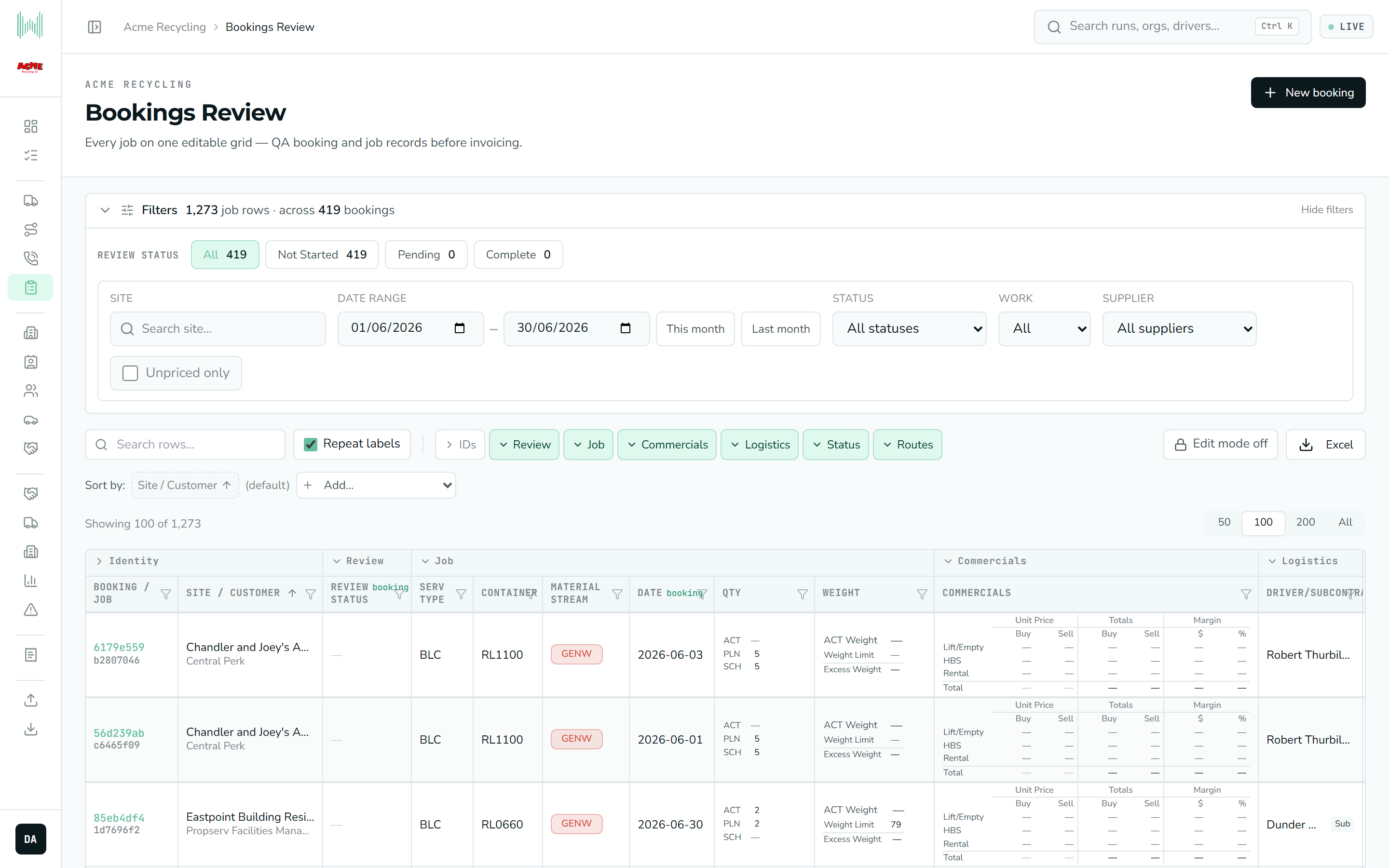Click the This month button

(695, 329)
